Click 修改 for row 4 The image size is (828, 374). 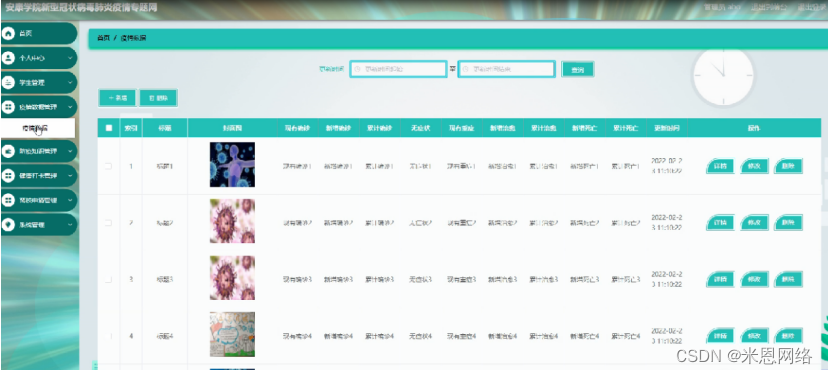pos(755,336)
